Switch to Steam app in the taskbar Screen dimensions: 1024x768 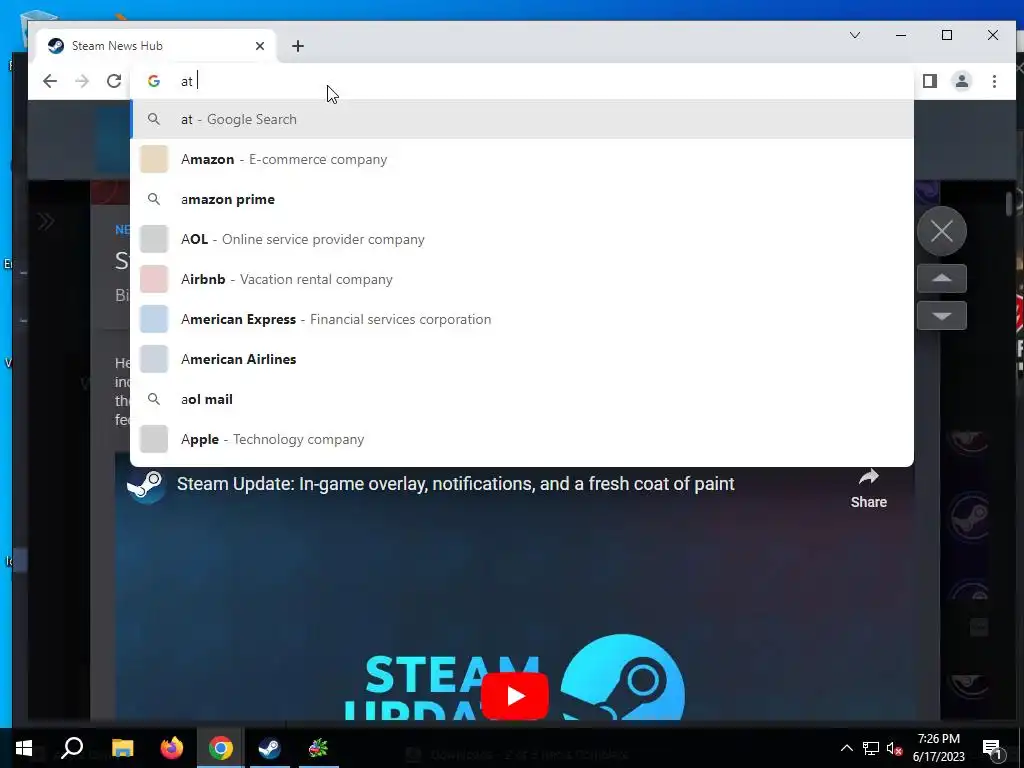click(269, 748)
